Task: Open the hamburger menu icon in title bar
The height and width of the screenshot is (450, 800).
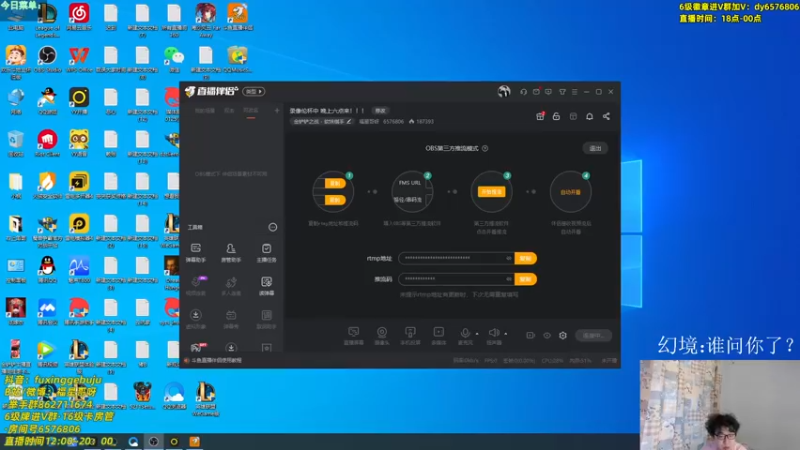Action: click(x=574, y=92)
